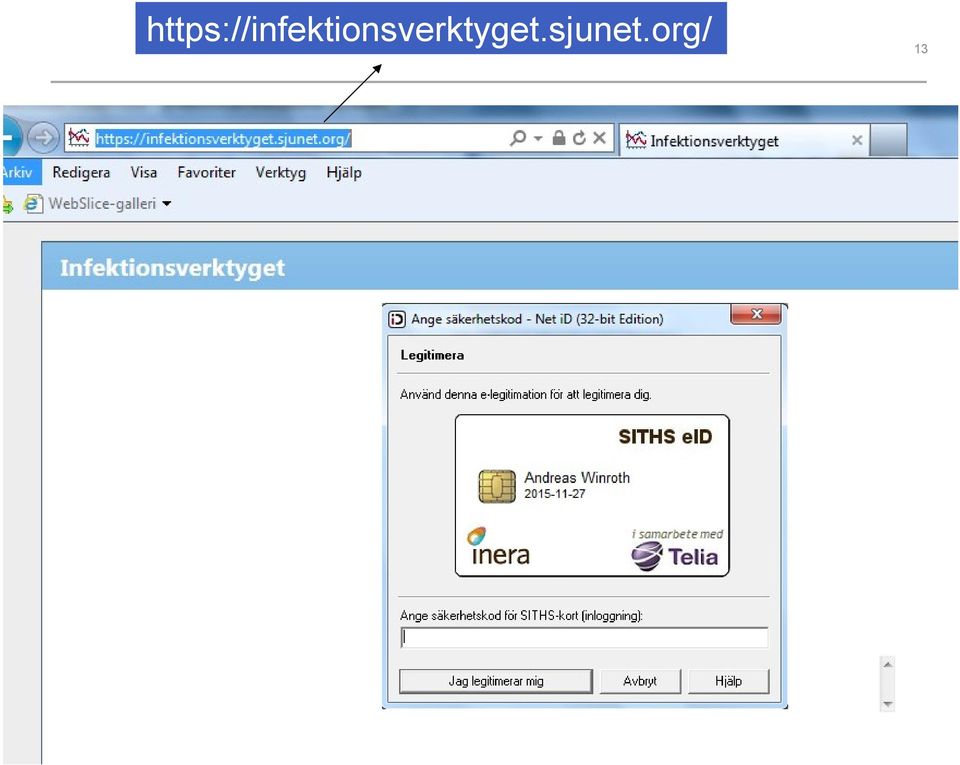This screenshot has width=960, height=765.
Task: Click the Legitimera heading text
Action: click(432, 355)
